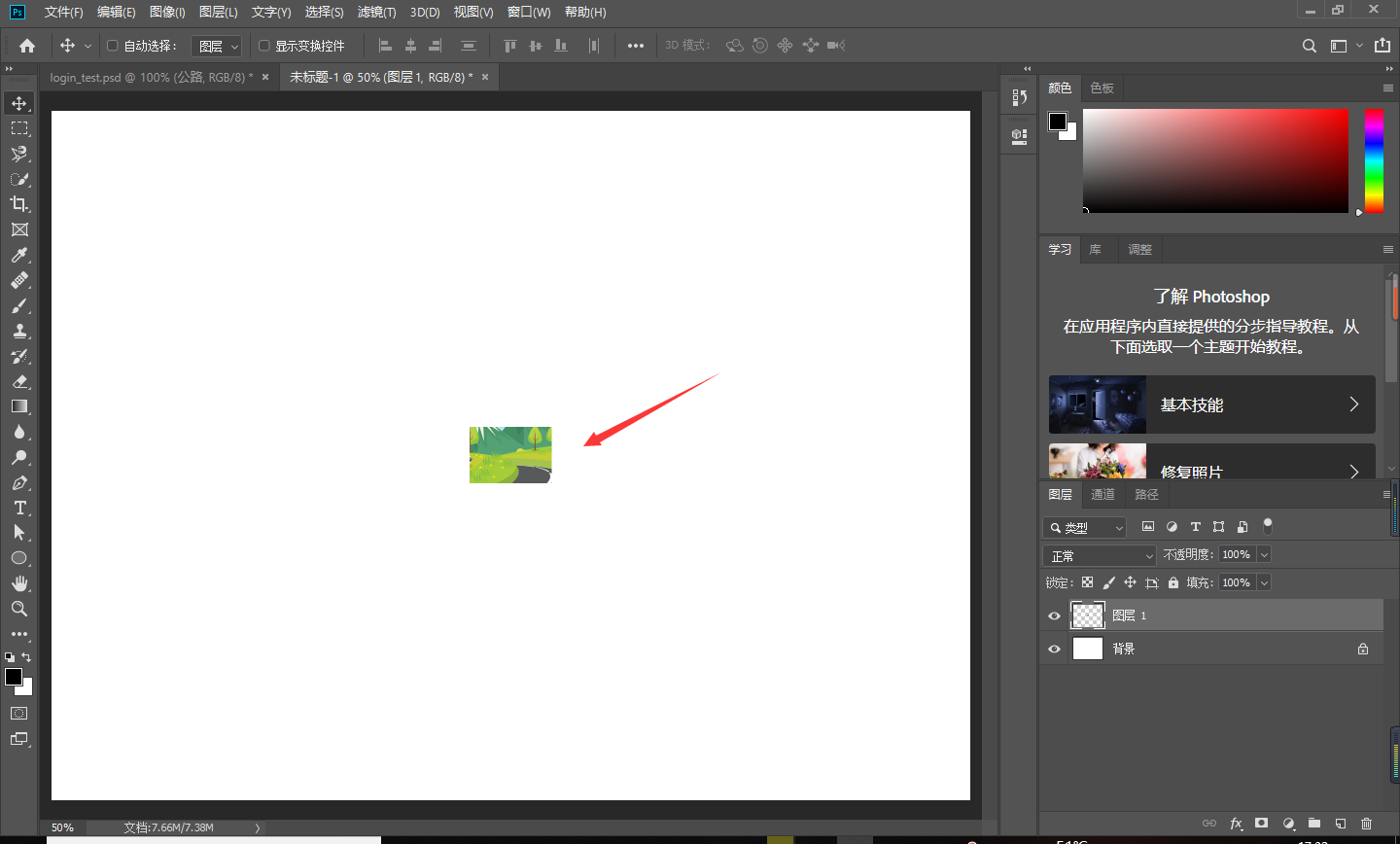This screenshot has height=844, width=1400.
Task: Select the 图层 1 layer thumbnail
Action: click(1088, 615)
